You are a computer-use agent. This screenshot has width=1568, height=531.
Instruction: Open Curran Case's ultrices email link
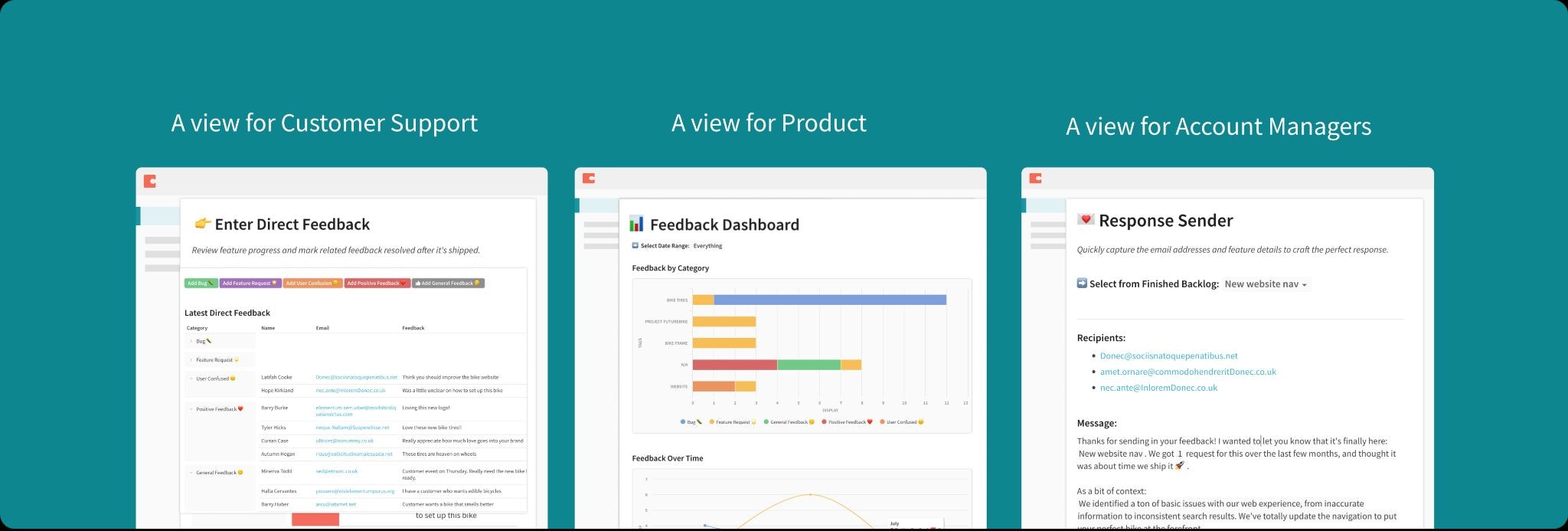(345, 441)
